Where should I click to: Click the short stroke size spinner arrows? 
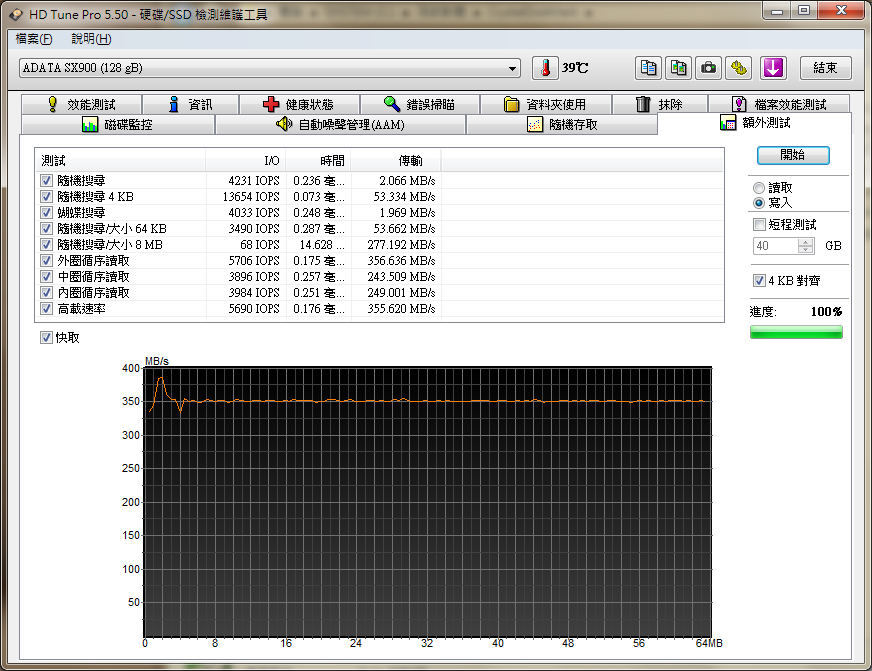(805, 246)
